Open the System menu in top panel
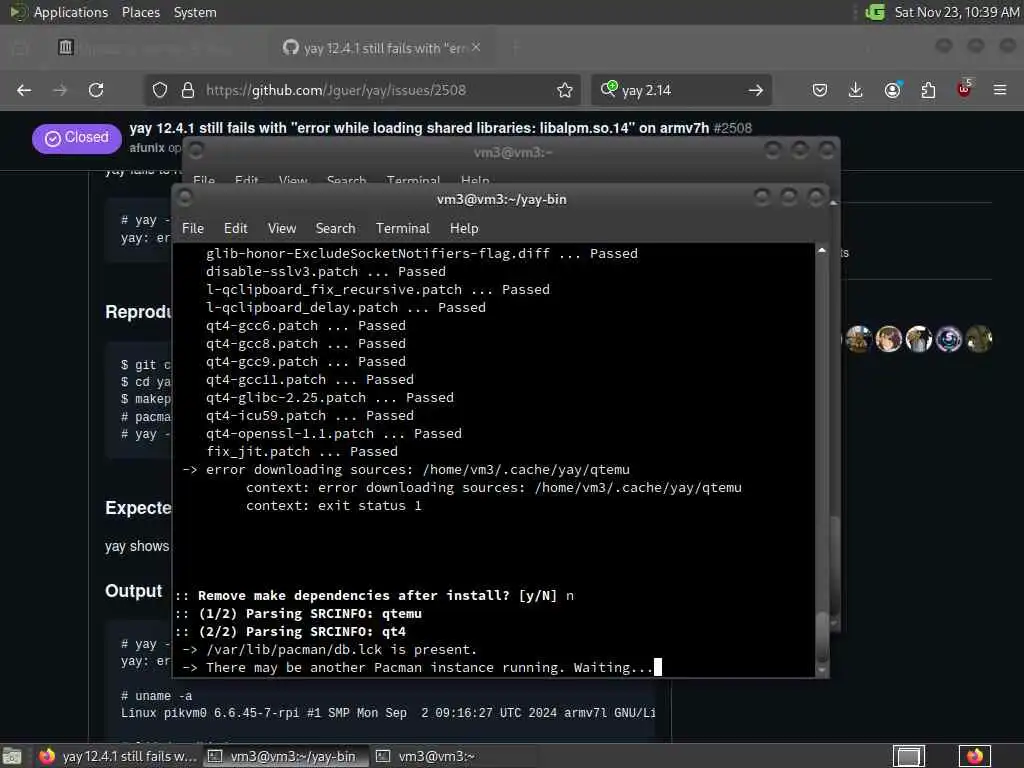 pyautogui.click(x=195, y=12)
